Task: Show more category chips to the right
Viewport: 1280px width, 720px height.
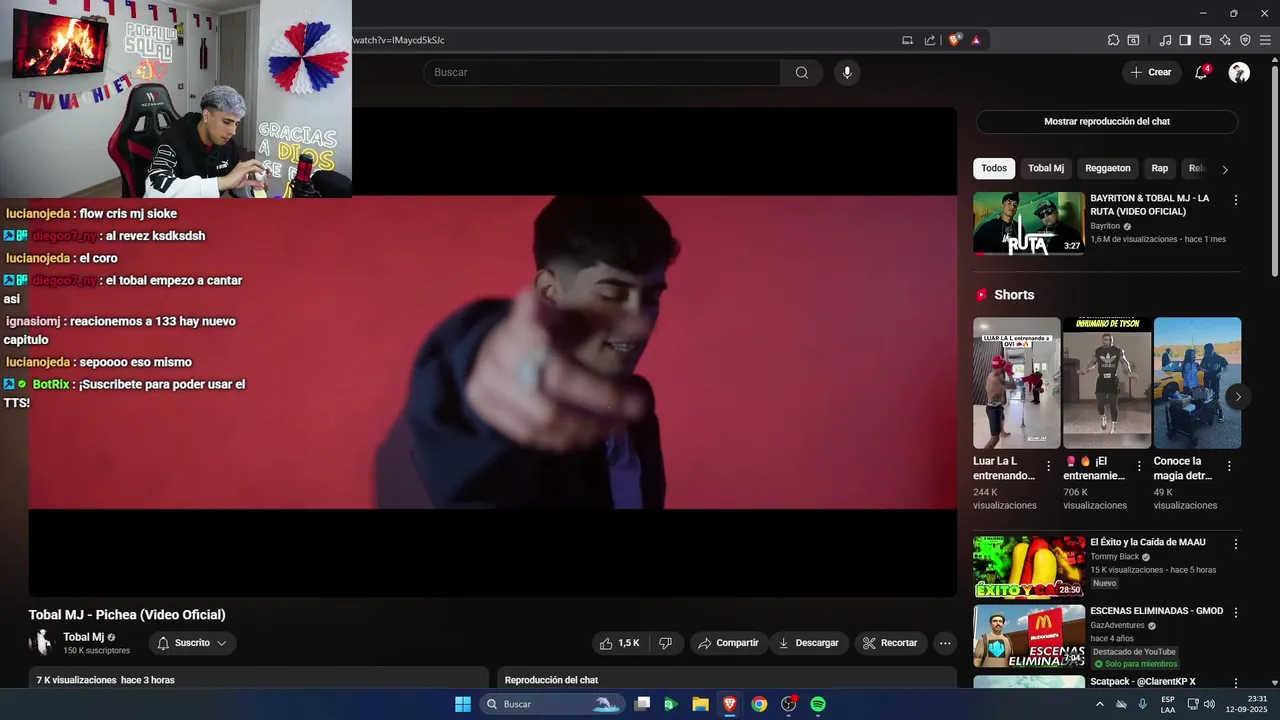Action: [x=1225, y=169]
